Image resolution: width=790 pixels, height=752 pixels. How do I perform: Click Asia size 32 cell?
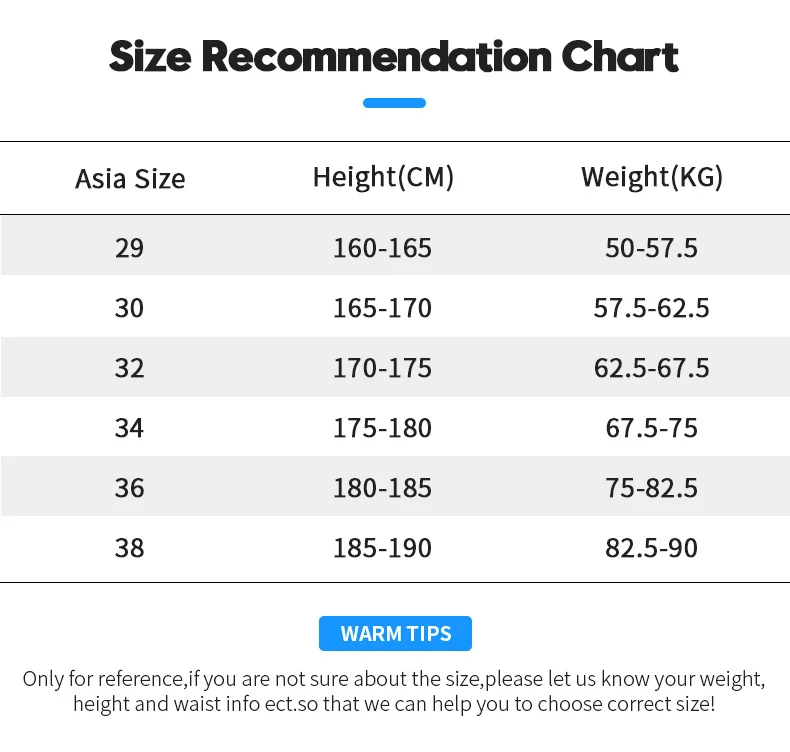click(x=129, y=368)
